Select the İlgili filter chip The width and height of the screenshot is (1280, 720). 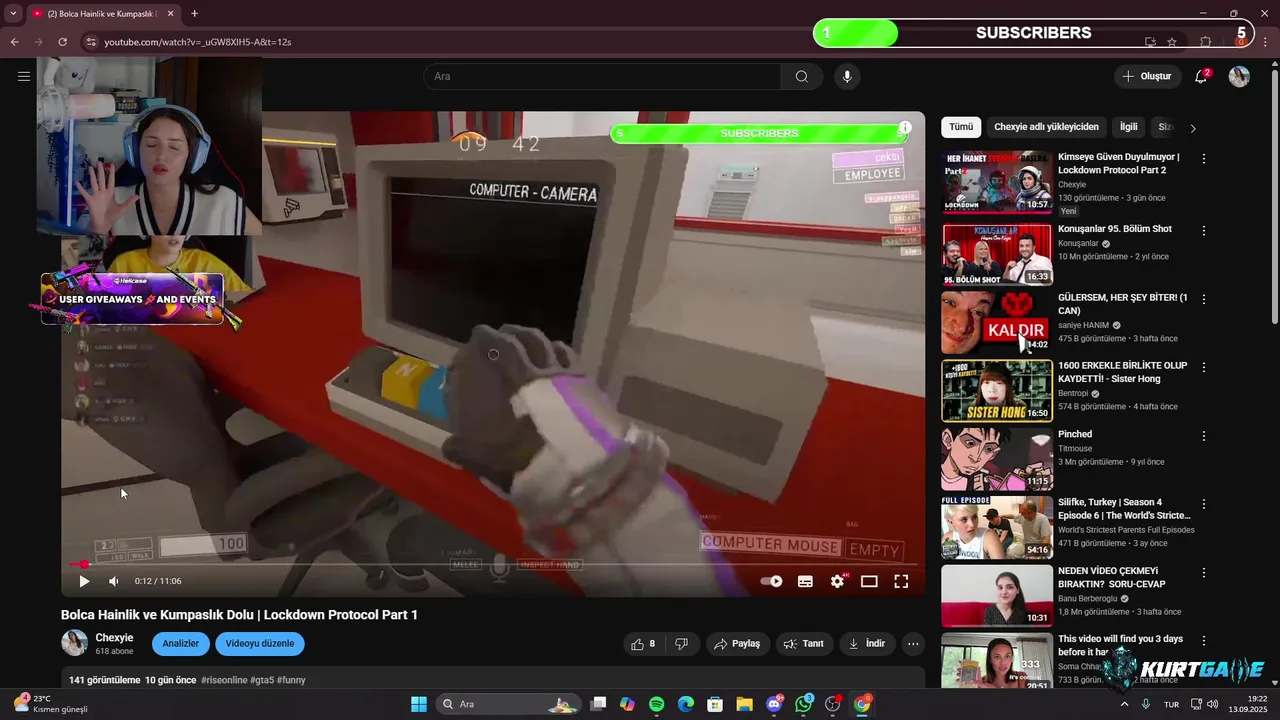1128,127
